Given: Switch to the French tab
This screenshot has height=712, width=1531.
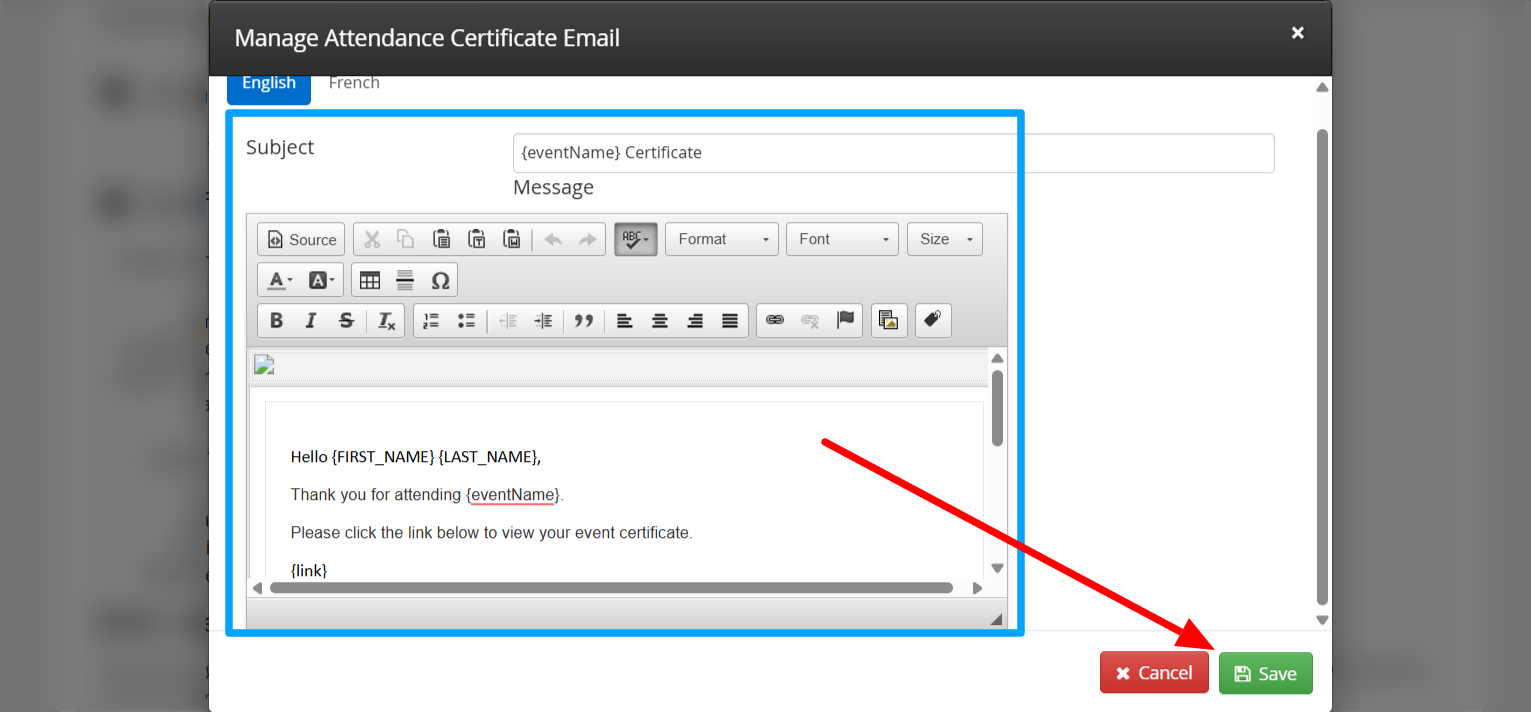Looking at the screenshot, I should [x=354, y=83].
